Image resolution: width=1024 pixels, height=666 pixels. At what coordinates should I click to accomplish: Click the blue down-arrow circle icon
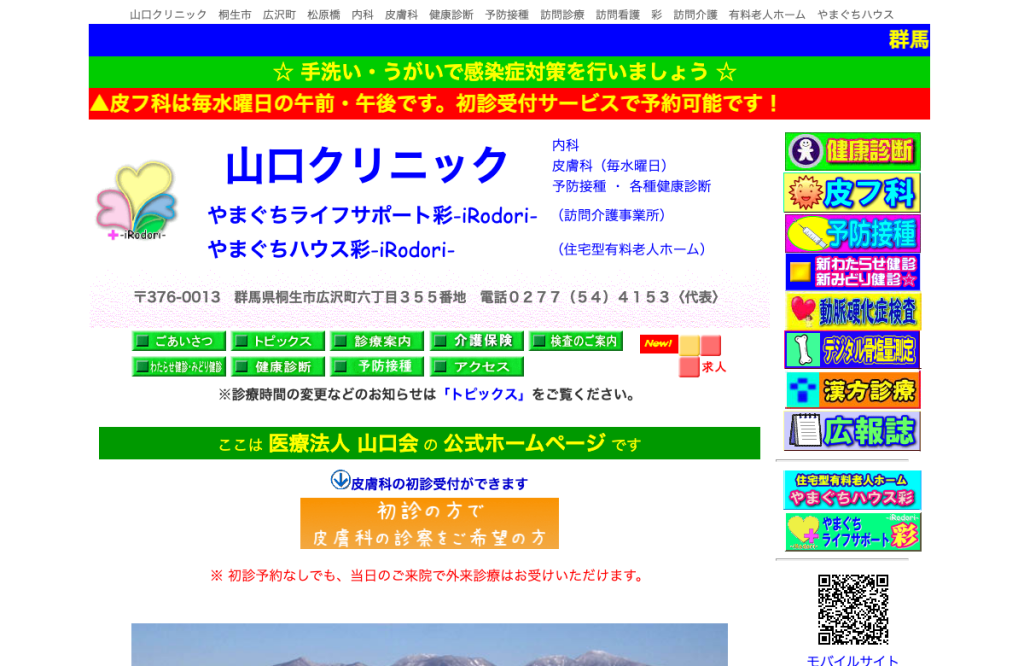pos(340,480)
